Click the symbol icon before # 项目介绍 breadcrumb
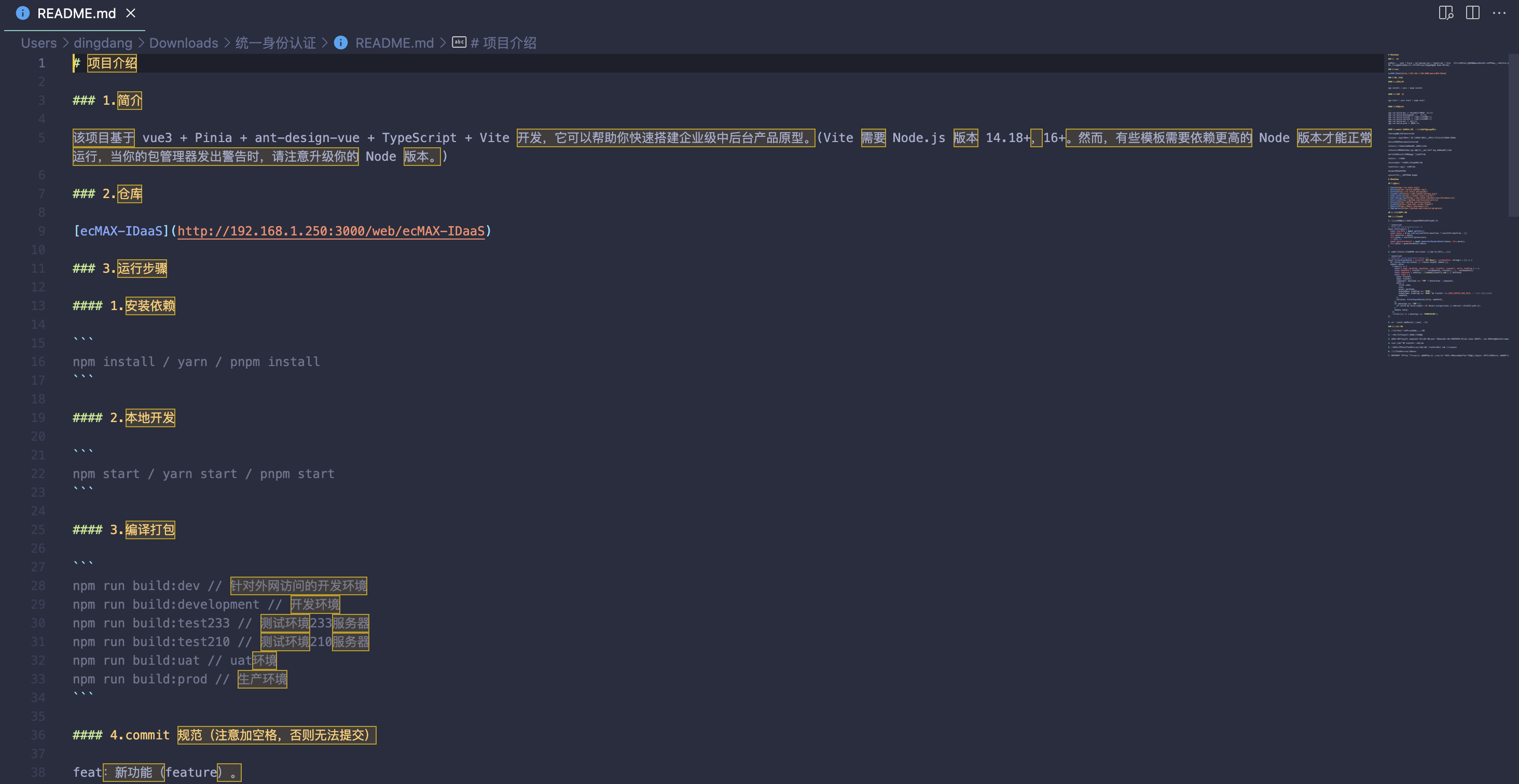 [x=459, y=43]
